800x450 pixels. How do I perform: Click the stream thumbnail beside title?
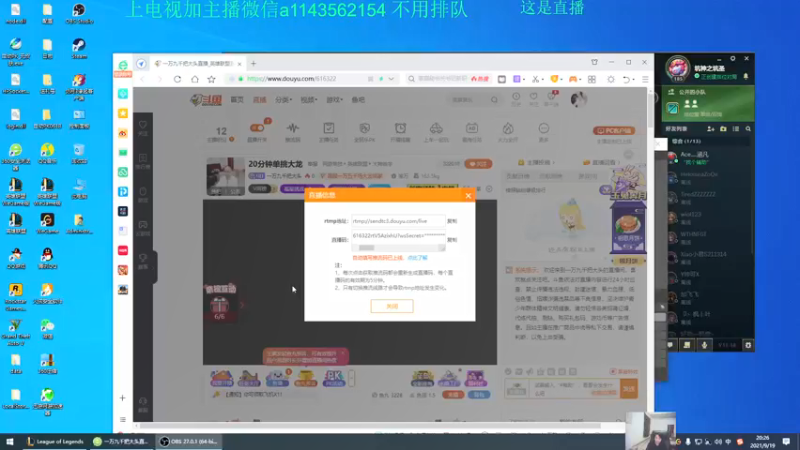click(225, 177)
